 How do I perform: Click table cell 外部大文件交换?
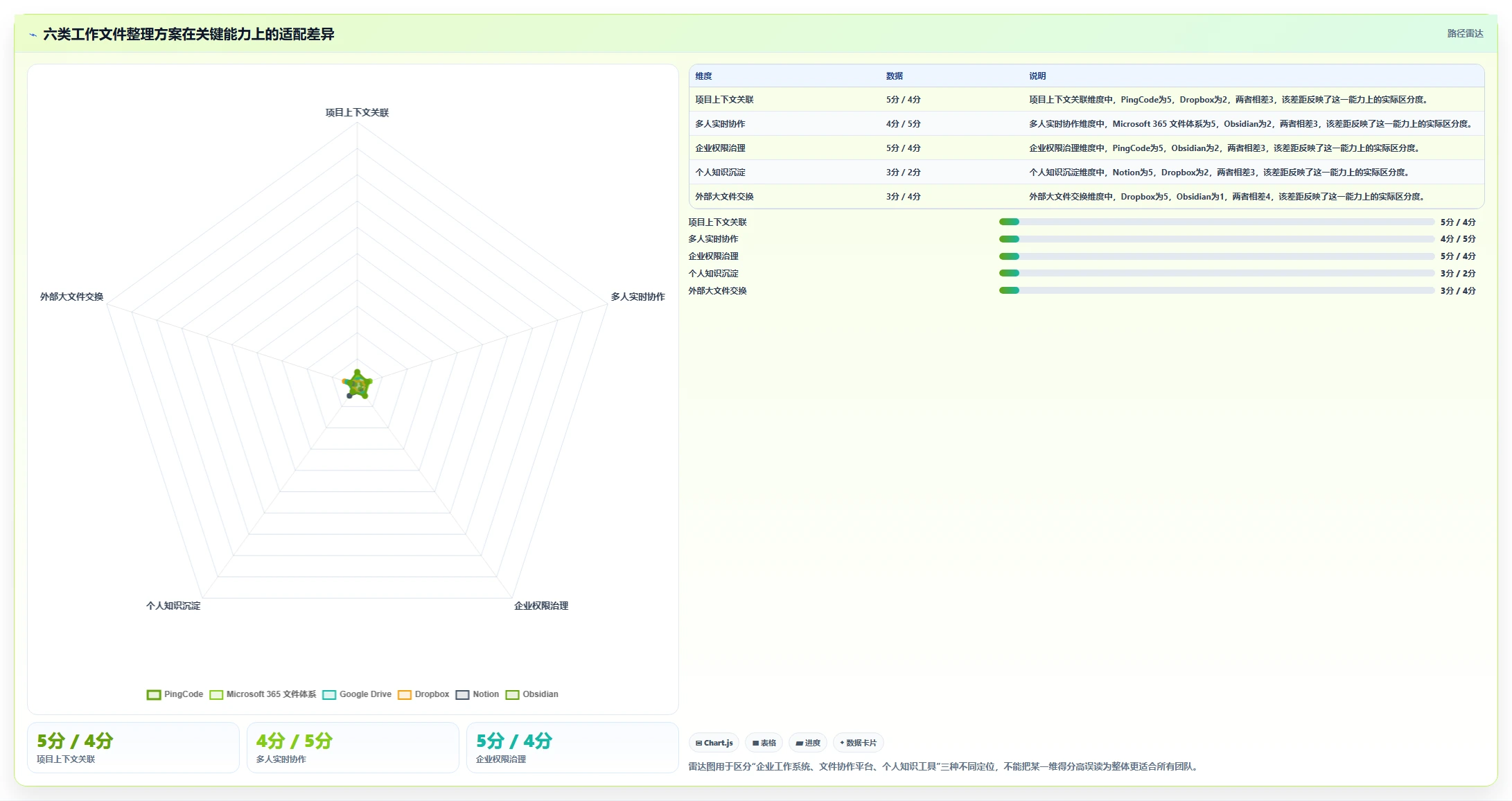[724, 197]
